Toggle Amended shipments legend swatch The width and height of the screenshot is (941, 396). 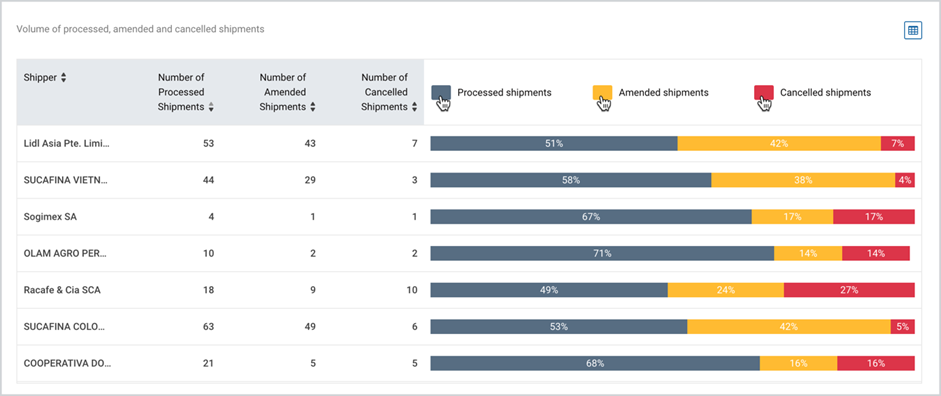[x=603, y=93]
